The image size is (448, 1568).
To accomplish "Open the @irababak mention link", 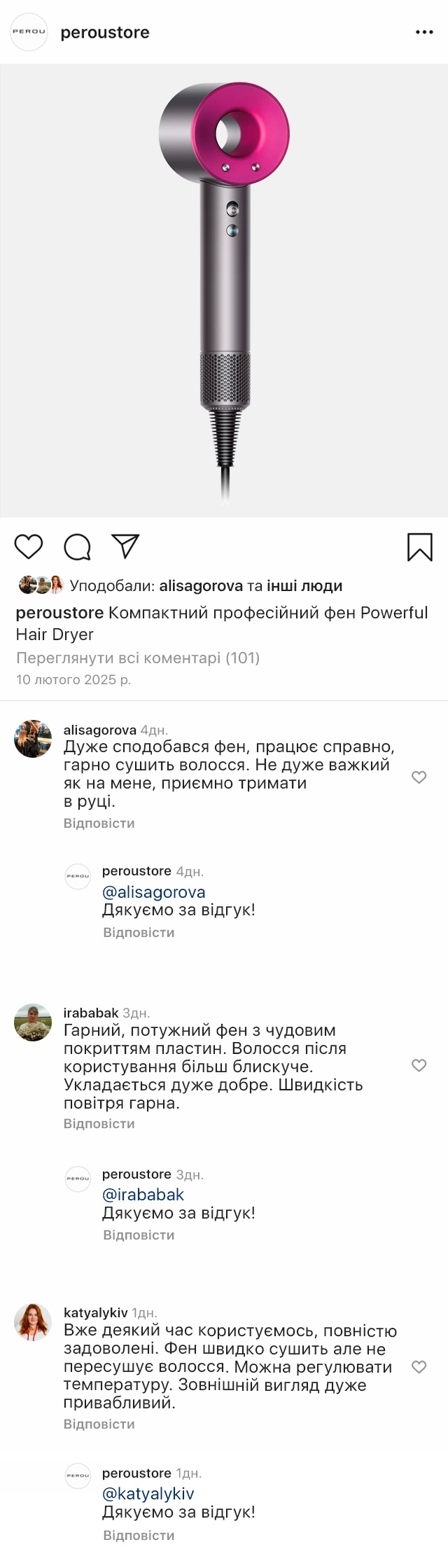I will (x=143, y=1195).
